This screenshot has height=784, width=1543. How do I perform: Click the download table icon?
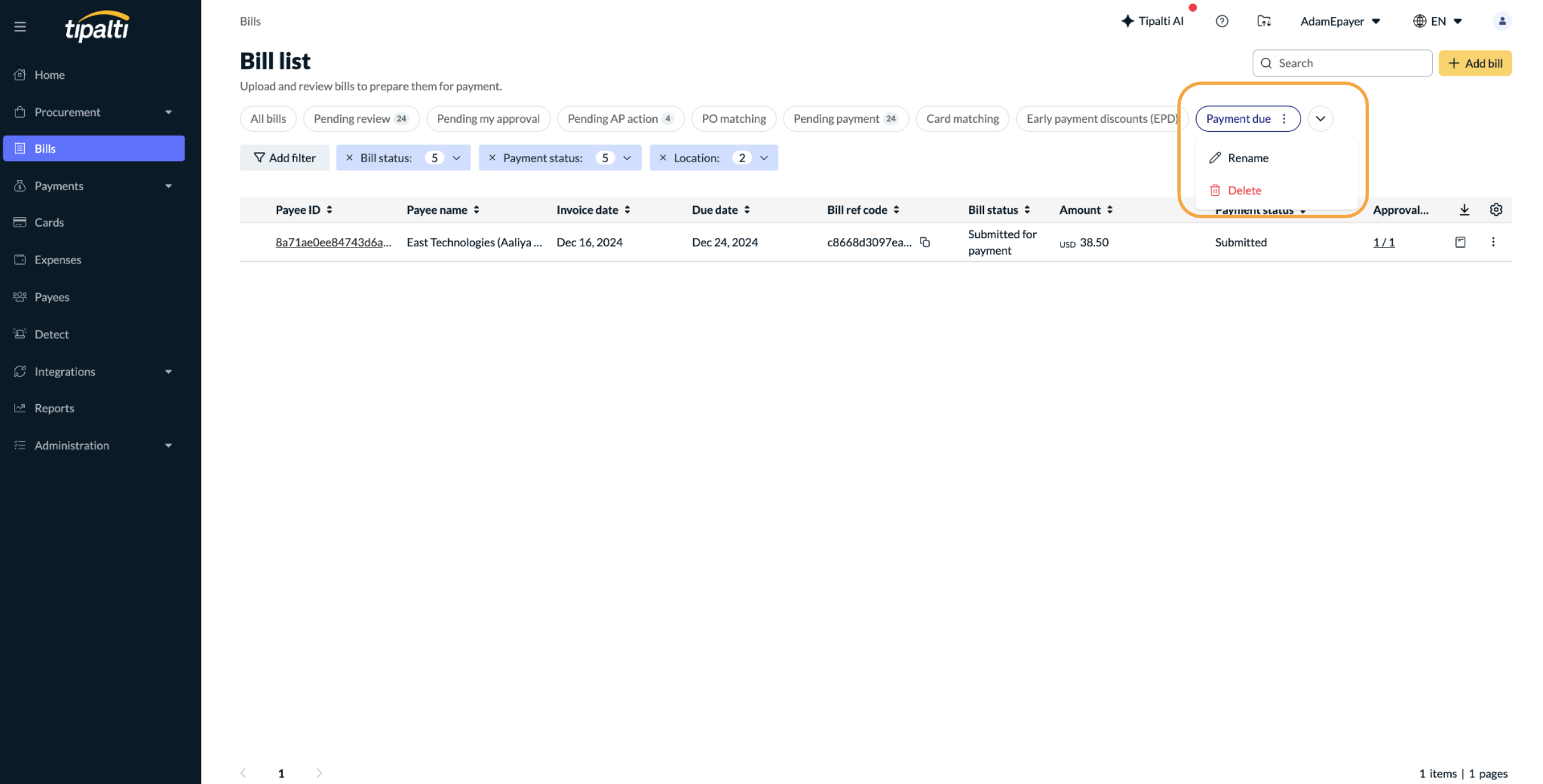click(1464, 209)
